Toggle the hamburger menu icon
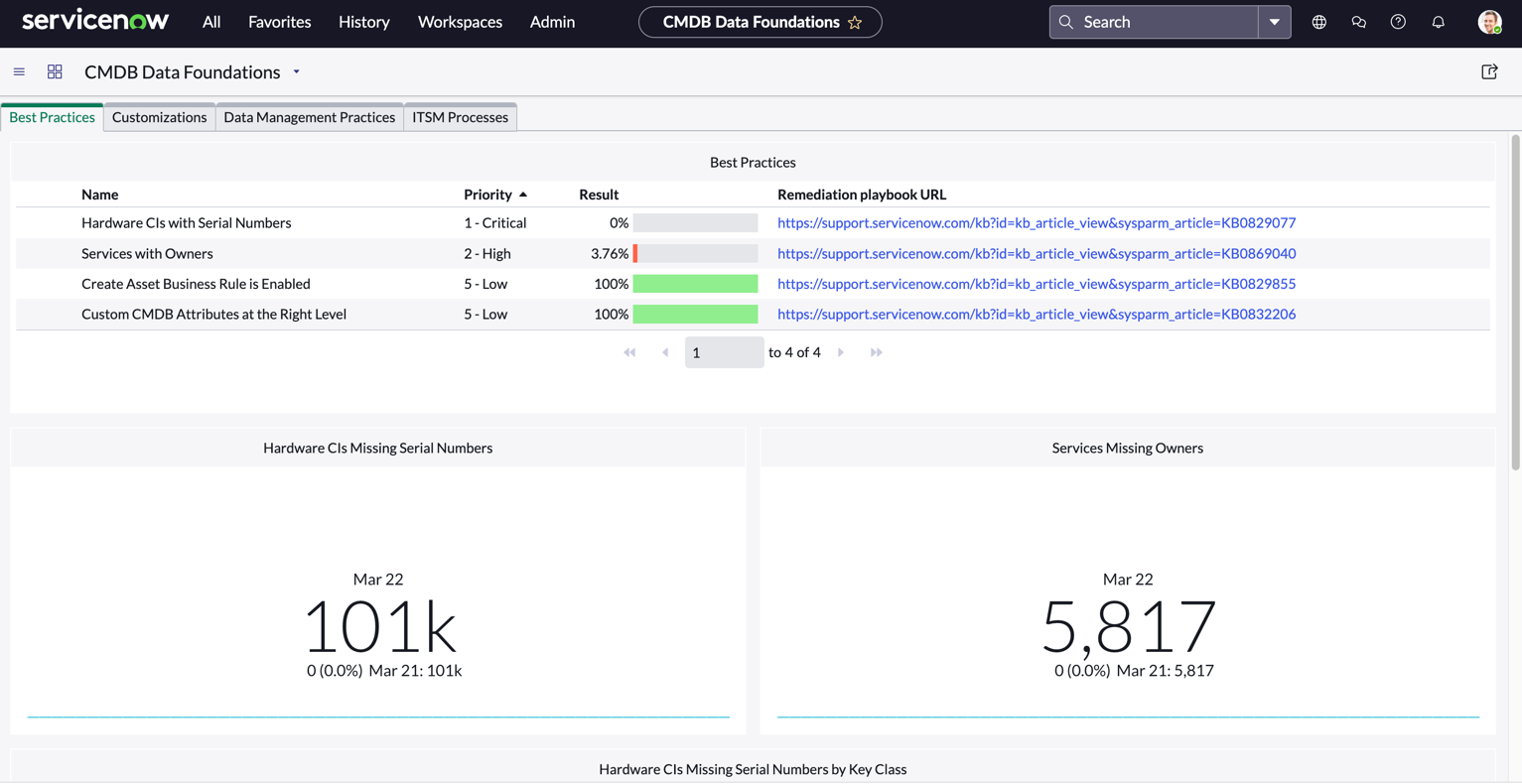 (x=19, y=72)
